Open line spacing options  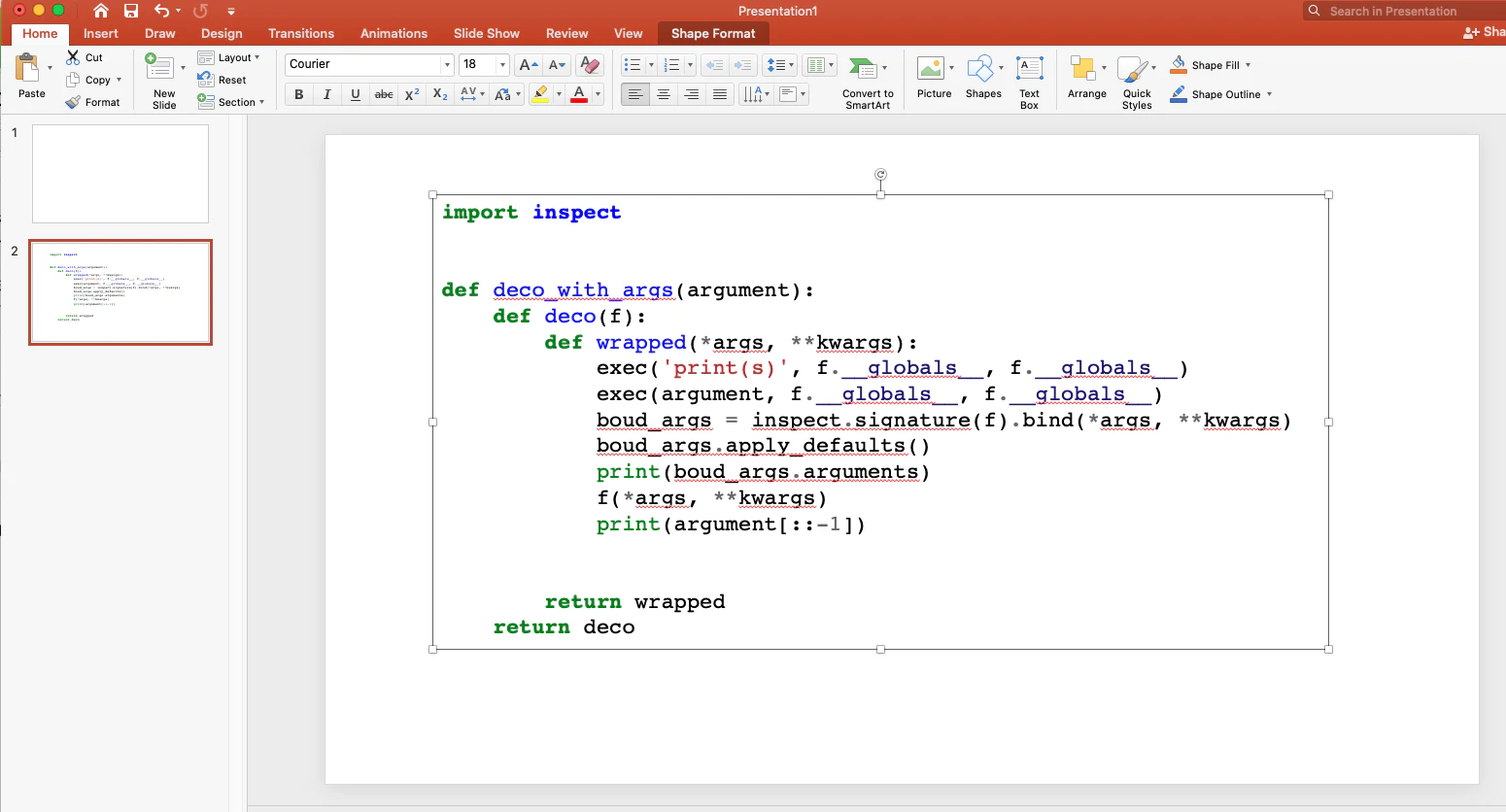click(780, 65)
